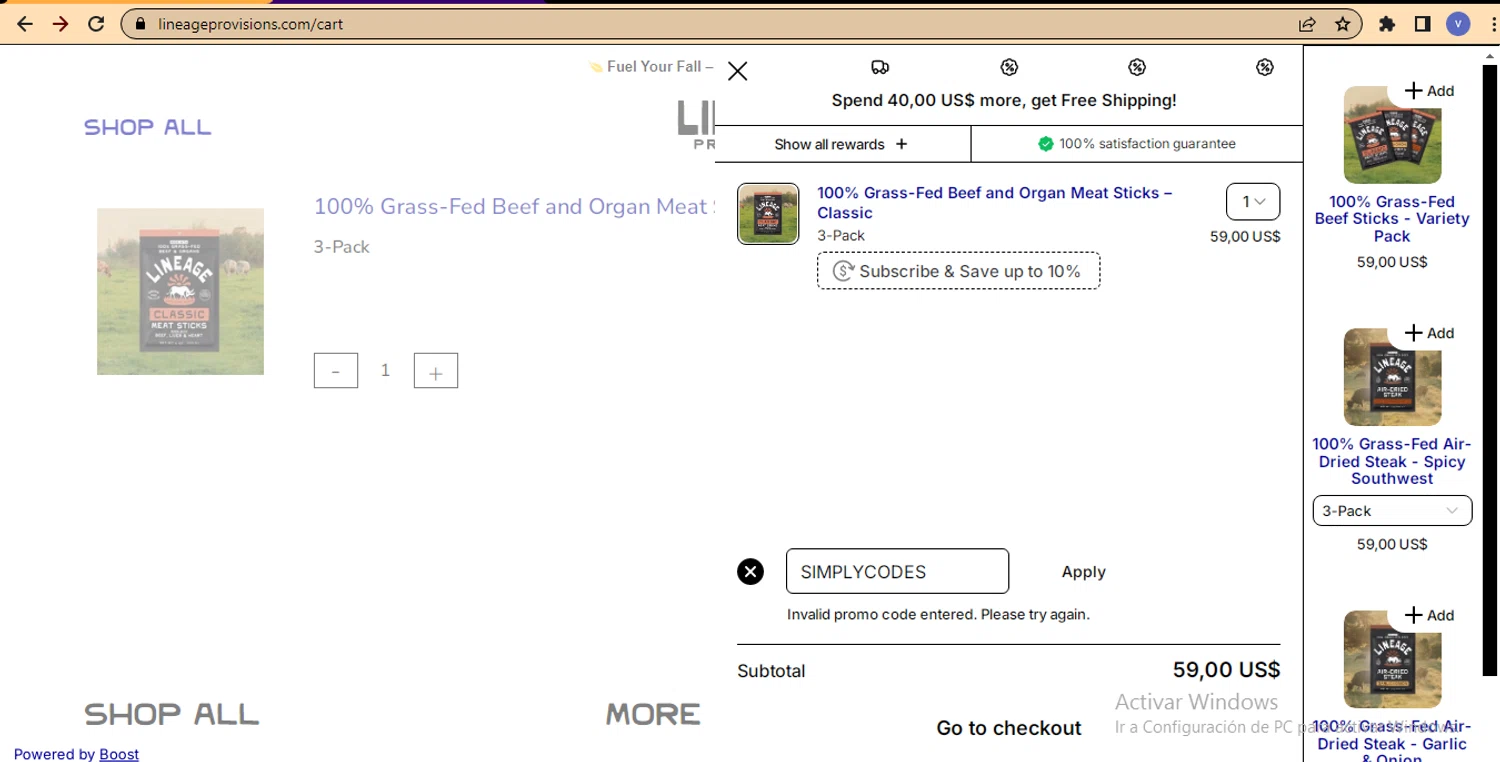Viewport: 1500px width, 762px height.
Task: Click the invalid promo code error message
Action: 938,614
